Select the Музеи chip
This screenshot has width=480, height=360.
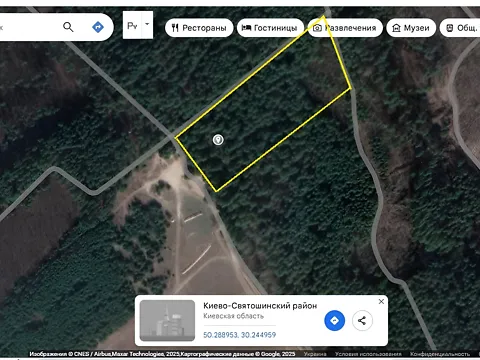coord(411,28)
